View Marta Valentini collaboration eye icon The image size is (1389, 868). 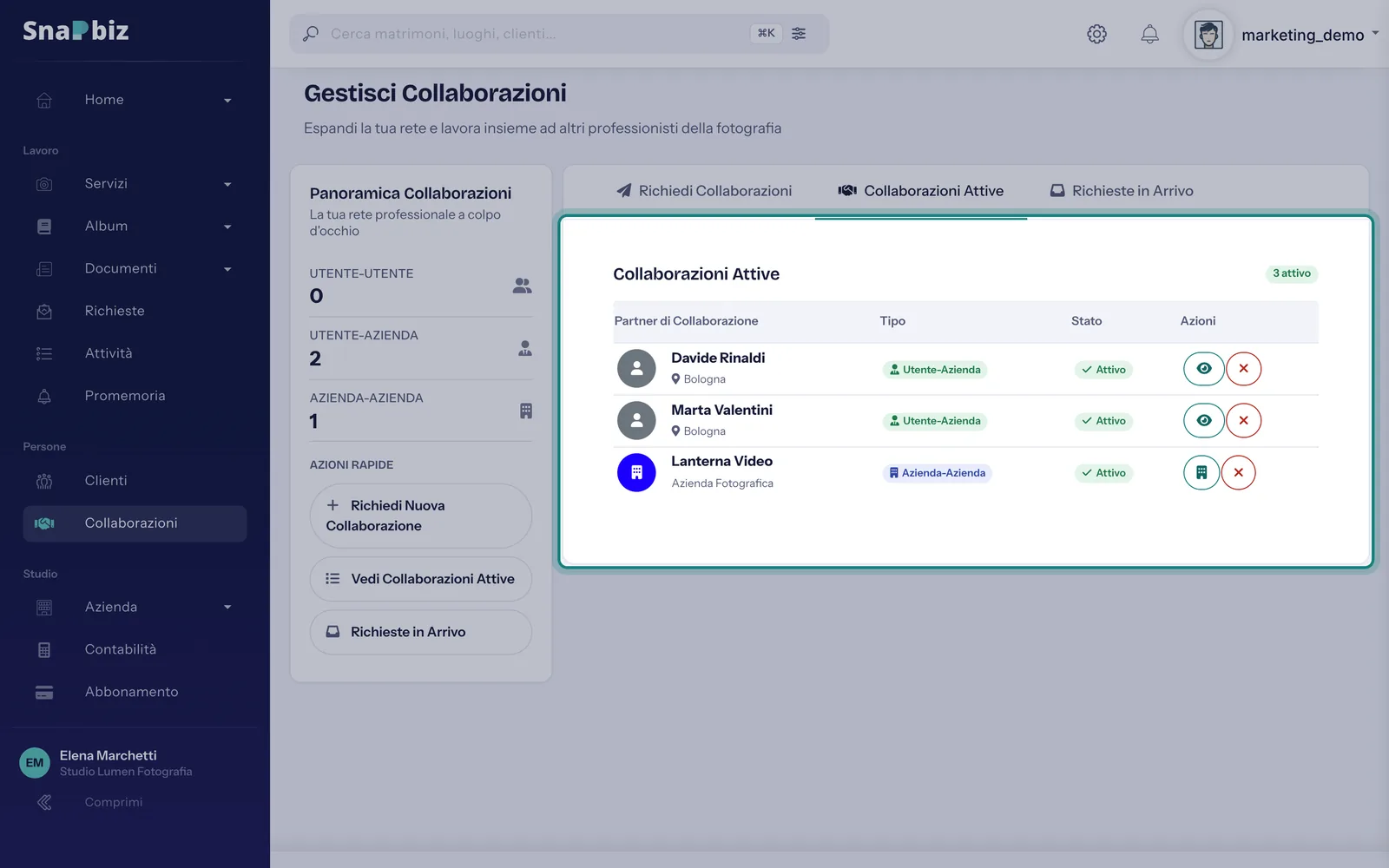point(1204,421)
